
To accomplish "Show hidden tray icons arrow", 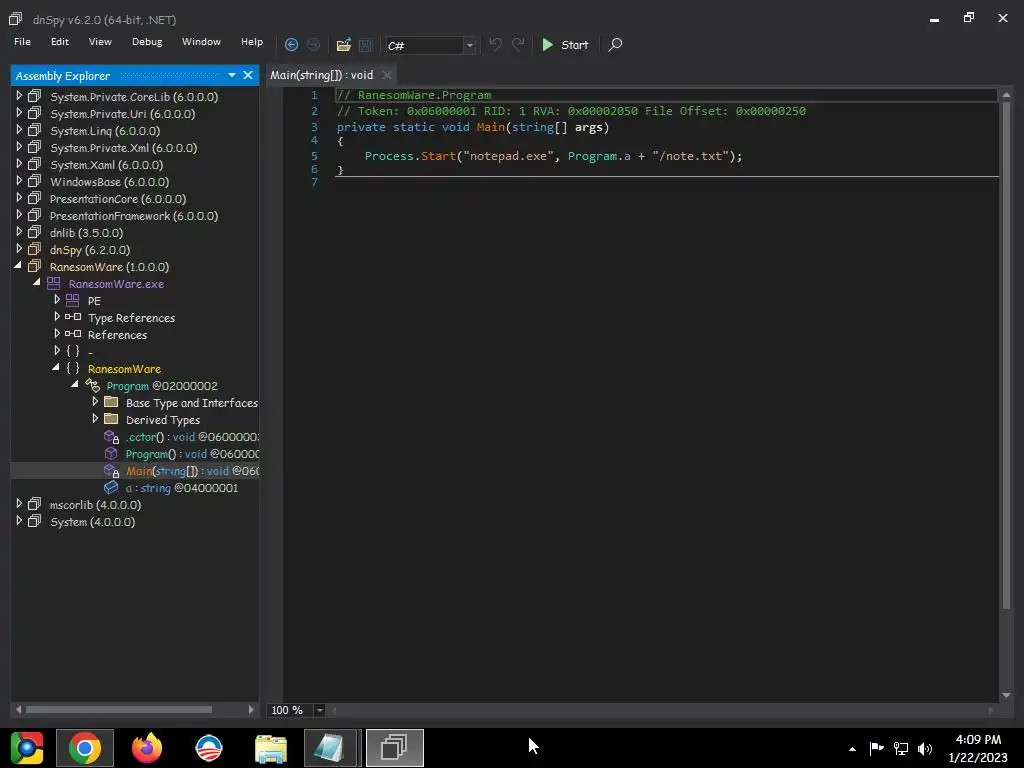I will [x=852, y=749].
